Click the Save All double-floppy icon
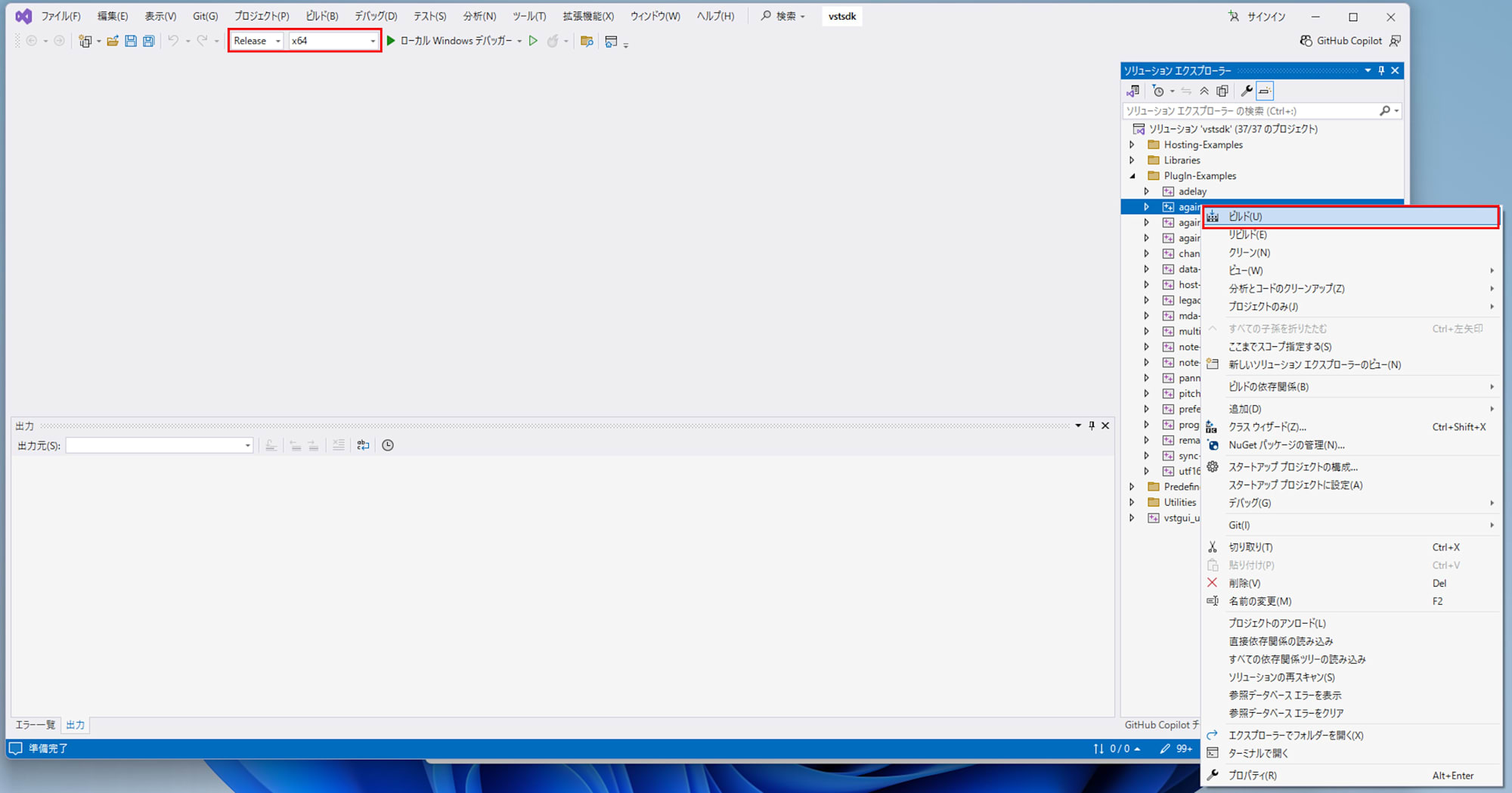 pos(149,41)
